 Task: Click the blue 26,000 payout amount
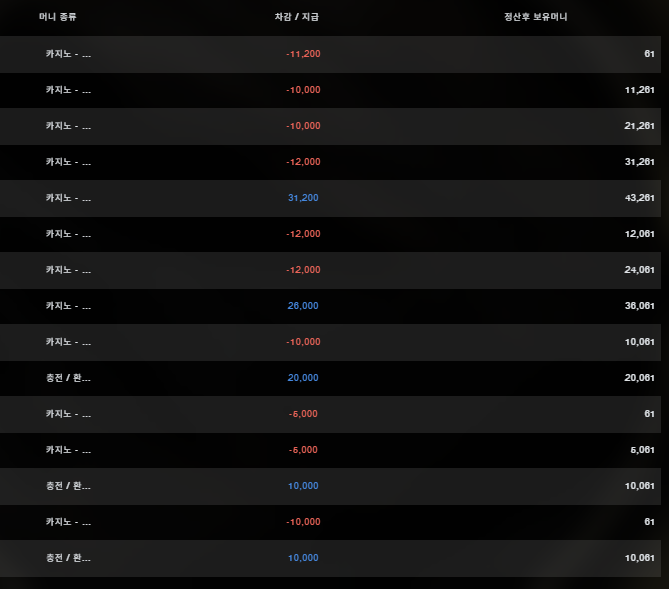(303, 306)
